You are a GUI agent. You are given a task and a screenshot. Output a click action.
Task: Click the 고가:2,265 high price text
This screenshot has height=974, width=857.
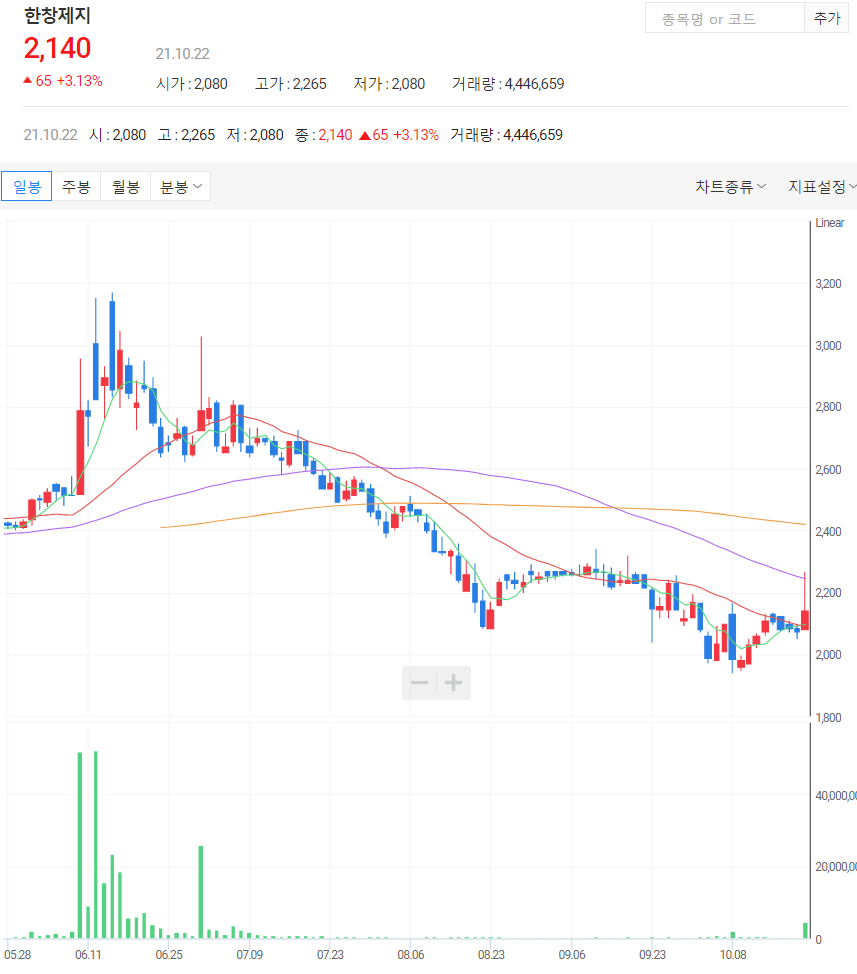point(291,84)
